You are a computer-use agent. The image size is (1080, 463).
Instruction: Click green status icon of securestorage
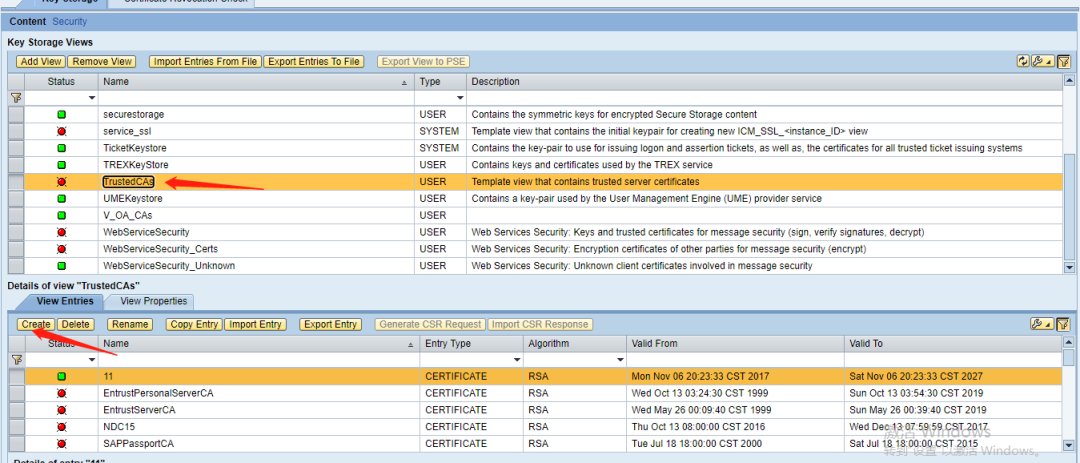61,115
